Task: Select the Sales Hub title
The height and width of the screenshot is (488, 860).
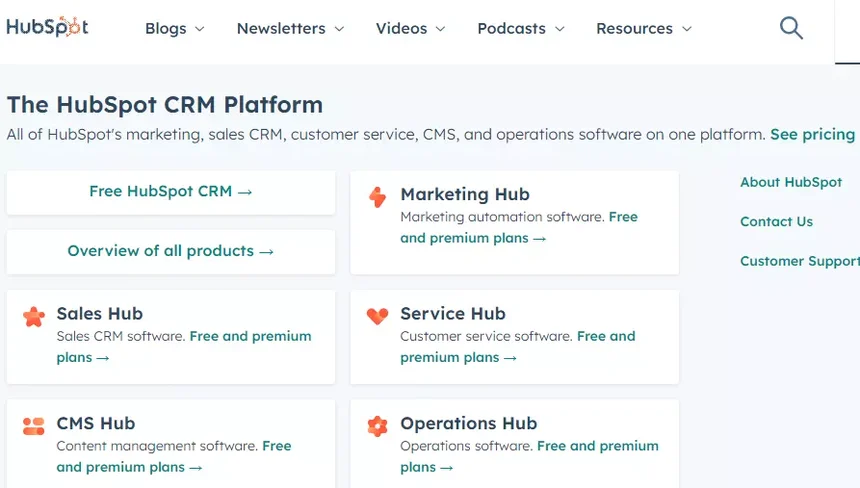Action: click(100, 314)
